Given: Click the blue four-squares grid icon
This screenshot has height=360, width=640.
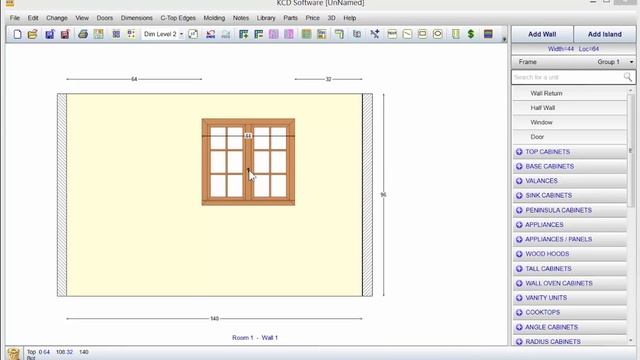Looking at the screenshot, I should click(116, 34).
